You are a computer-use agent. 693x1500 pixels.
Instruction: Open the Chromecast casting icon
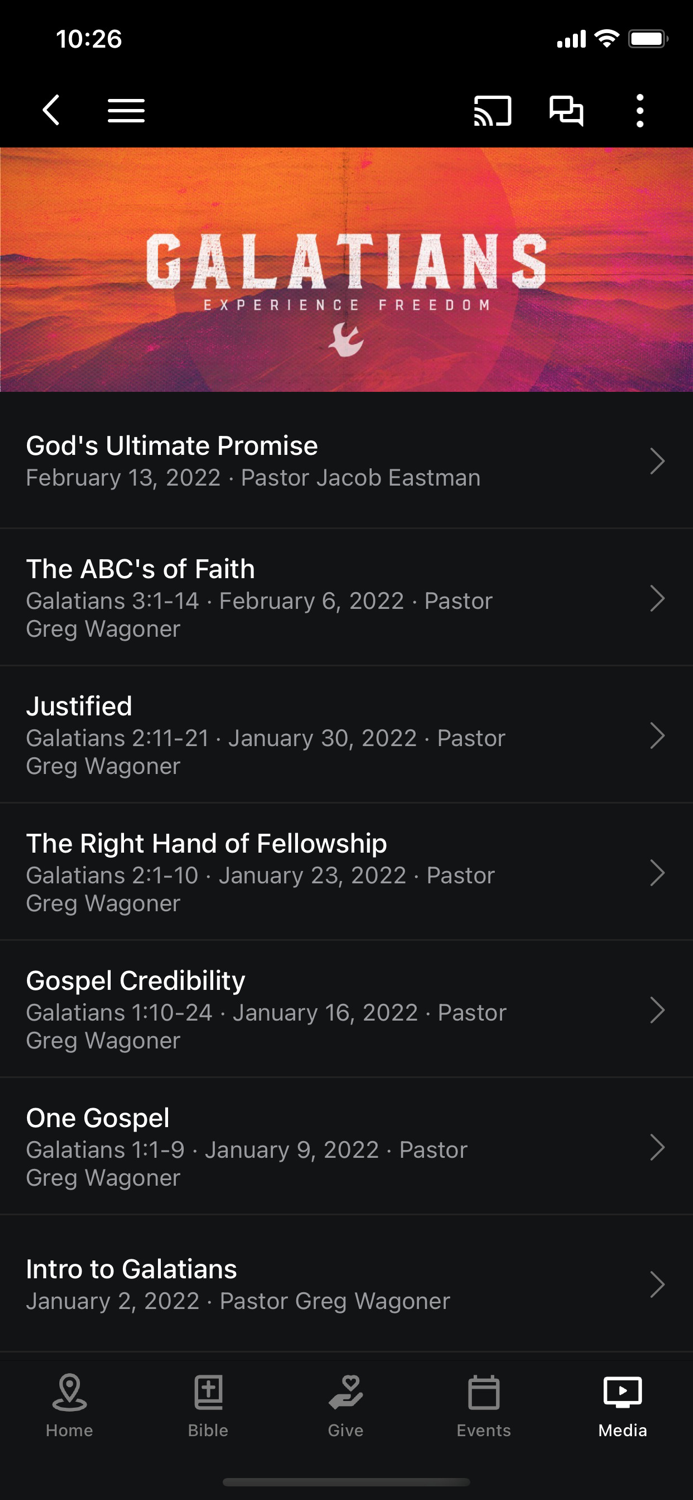[x=492, y=111]
